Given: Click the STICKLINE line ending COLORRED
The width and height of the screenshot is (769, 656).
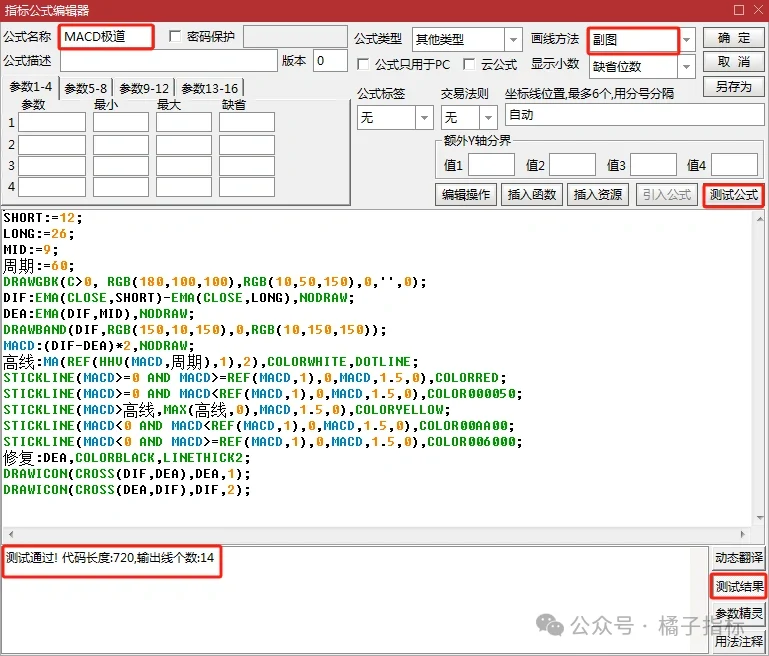Looking at the screenshot, I should (x=255, y=378).
